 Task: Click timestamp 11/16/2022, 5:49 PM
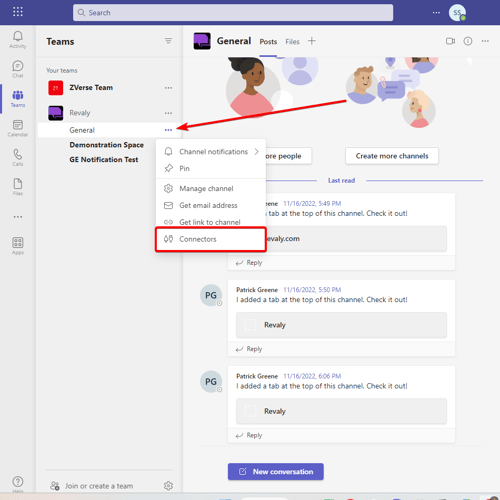coord(312,203)
